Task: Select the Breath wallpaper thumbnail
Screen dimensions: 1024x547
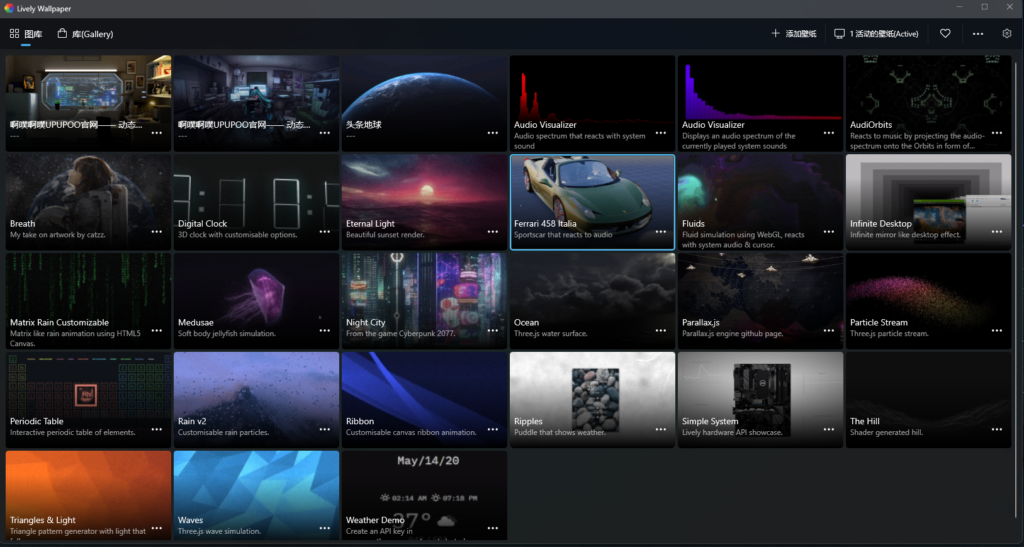Action: pyautogui.click(x=88, y=202)
